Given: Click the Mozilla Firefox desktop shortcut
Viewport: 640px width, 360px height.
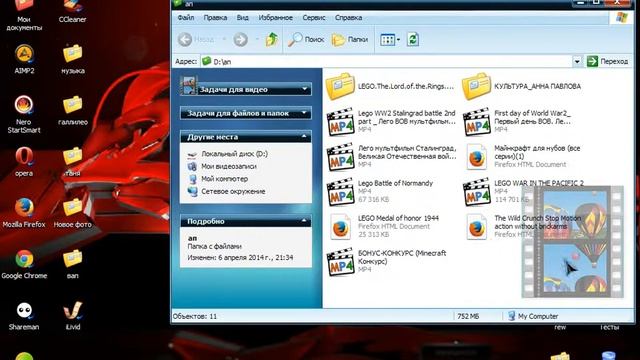Looking at the screenshot, I should 24,213.
